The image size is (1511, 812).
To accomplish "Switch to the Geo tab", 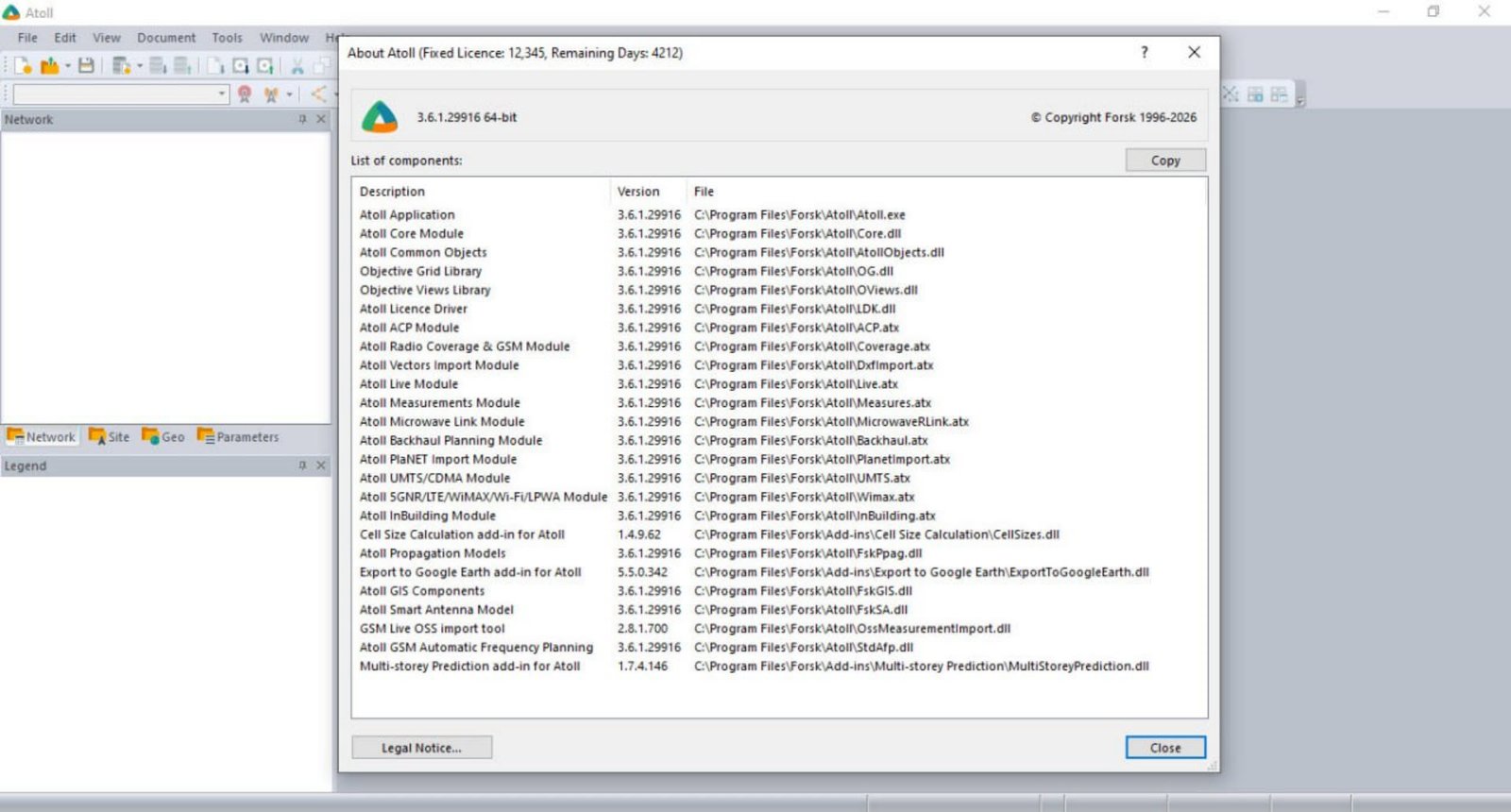I will (x=163, y=436).
